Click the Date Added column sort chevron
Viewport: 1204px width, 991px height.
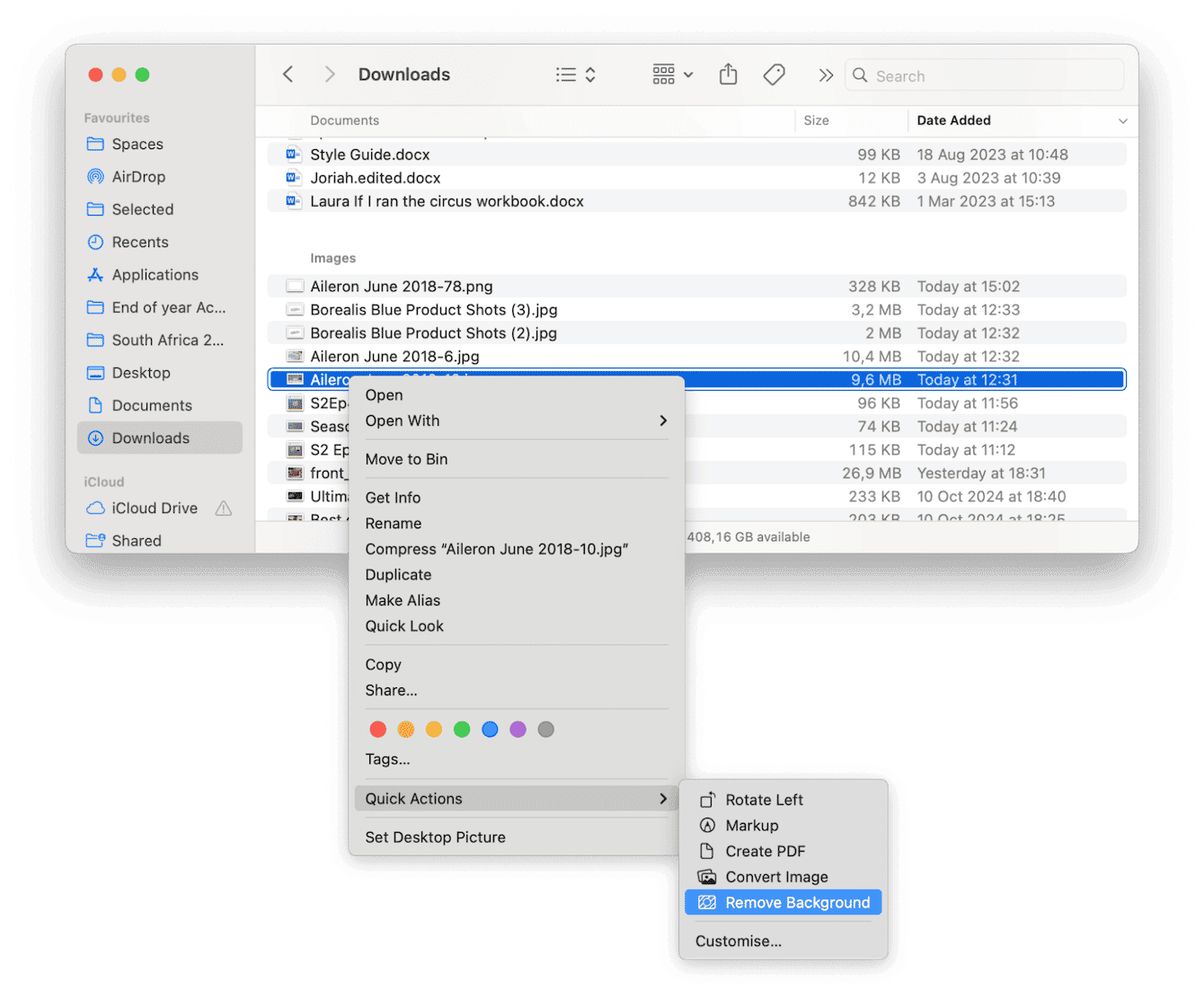coord(1122,120)
